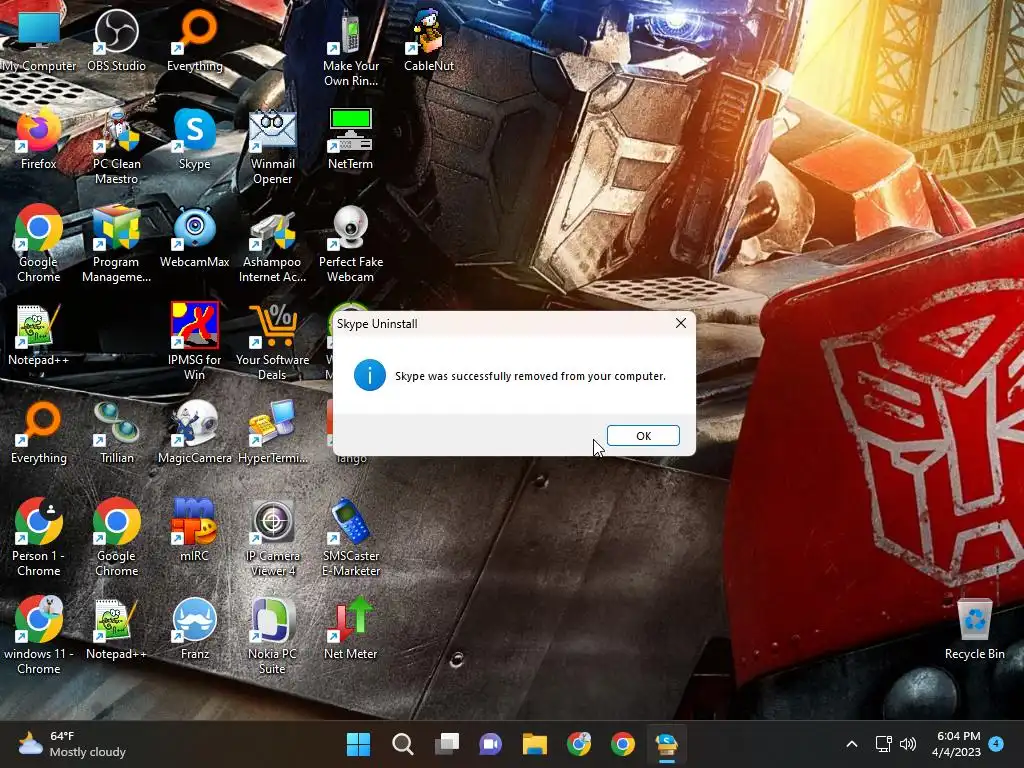Select Make Your Own Ringtone shortcut
Image resolution: width=1024 pixels, height=768 pixels.
(x=351, y=48)
